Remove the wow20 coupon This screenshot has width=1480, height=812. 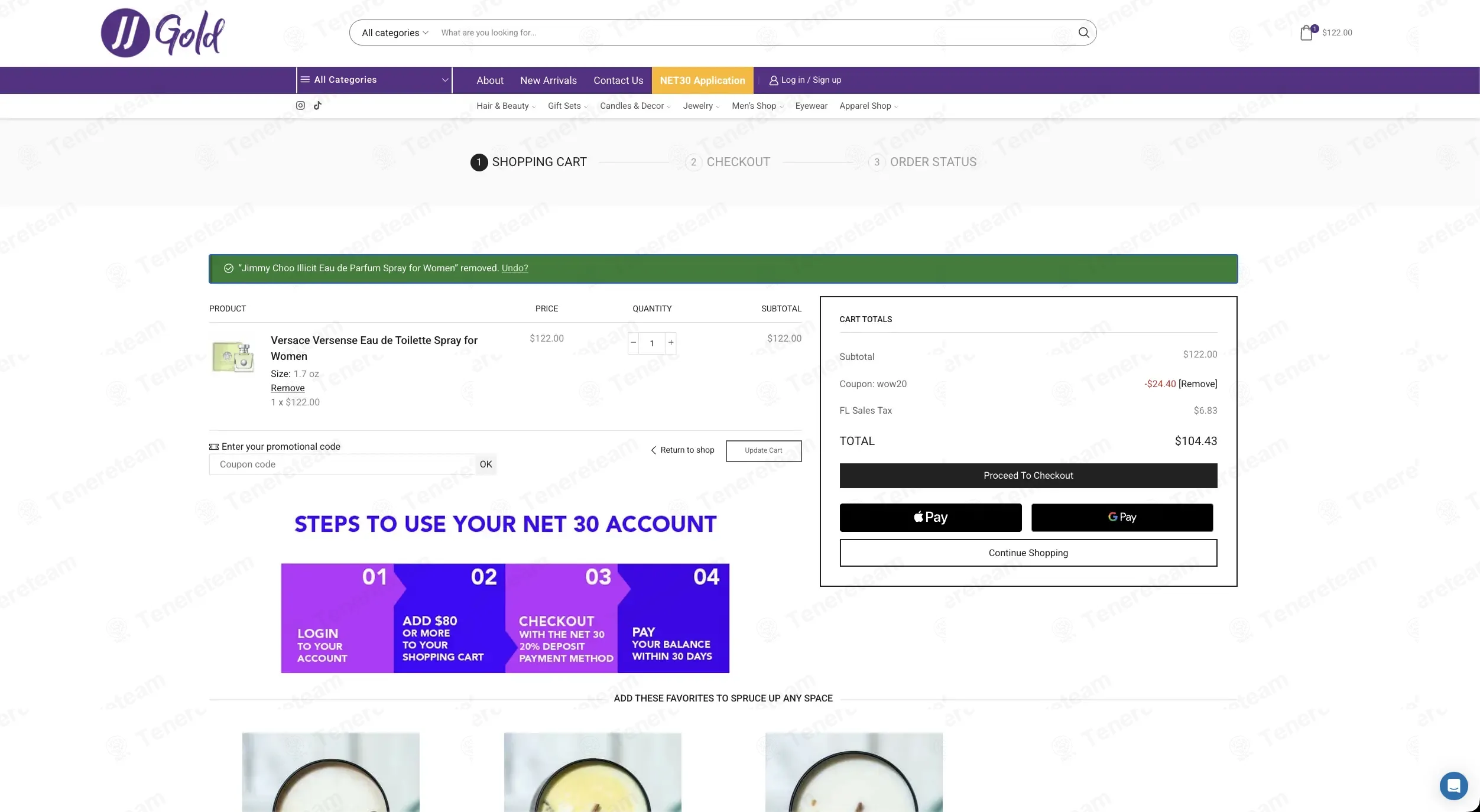click(x=1197, y=384)
